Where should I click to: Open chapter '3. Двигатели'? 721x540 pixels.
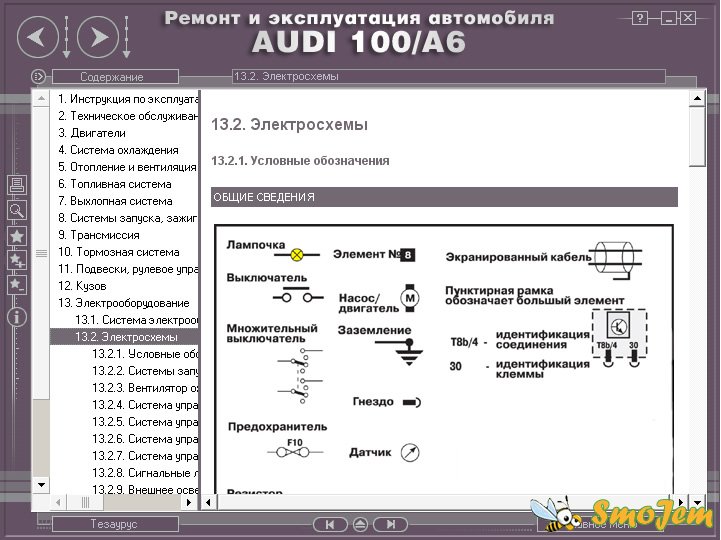92,133
